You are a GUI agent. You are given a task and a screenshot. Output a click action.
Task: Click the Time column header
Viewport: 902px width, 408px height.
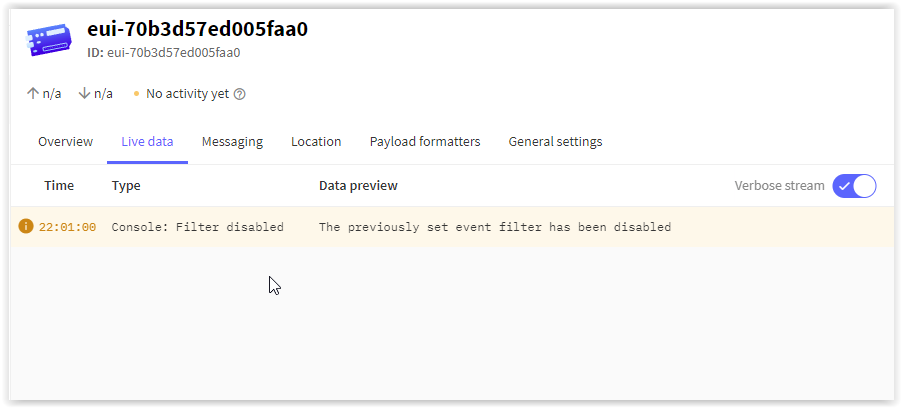tap(59, 186)
